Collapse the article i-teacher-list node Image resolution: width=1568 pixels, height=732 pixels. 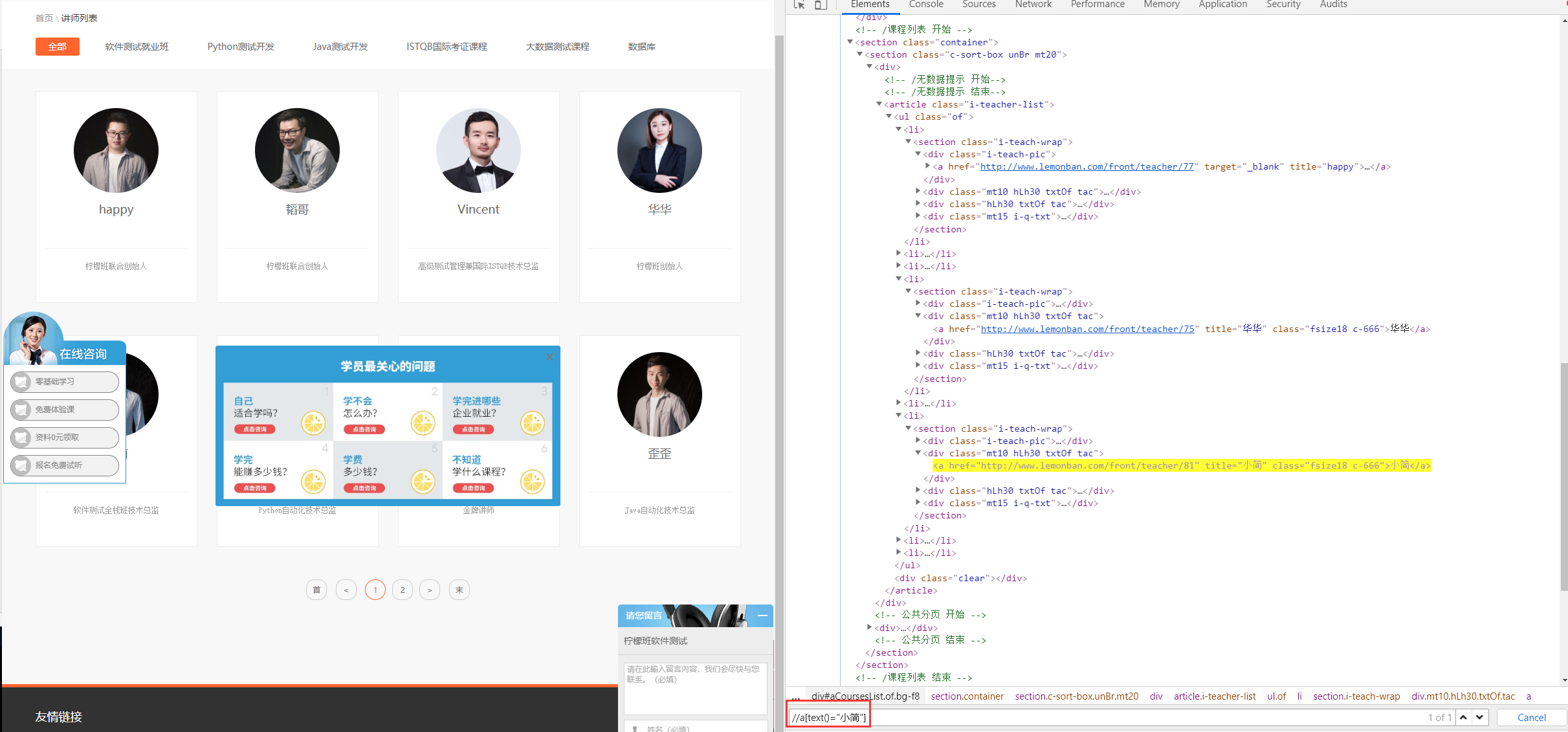coord(879,104)
